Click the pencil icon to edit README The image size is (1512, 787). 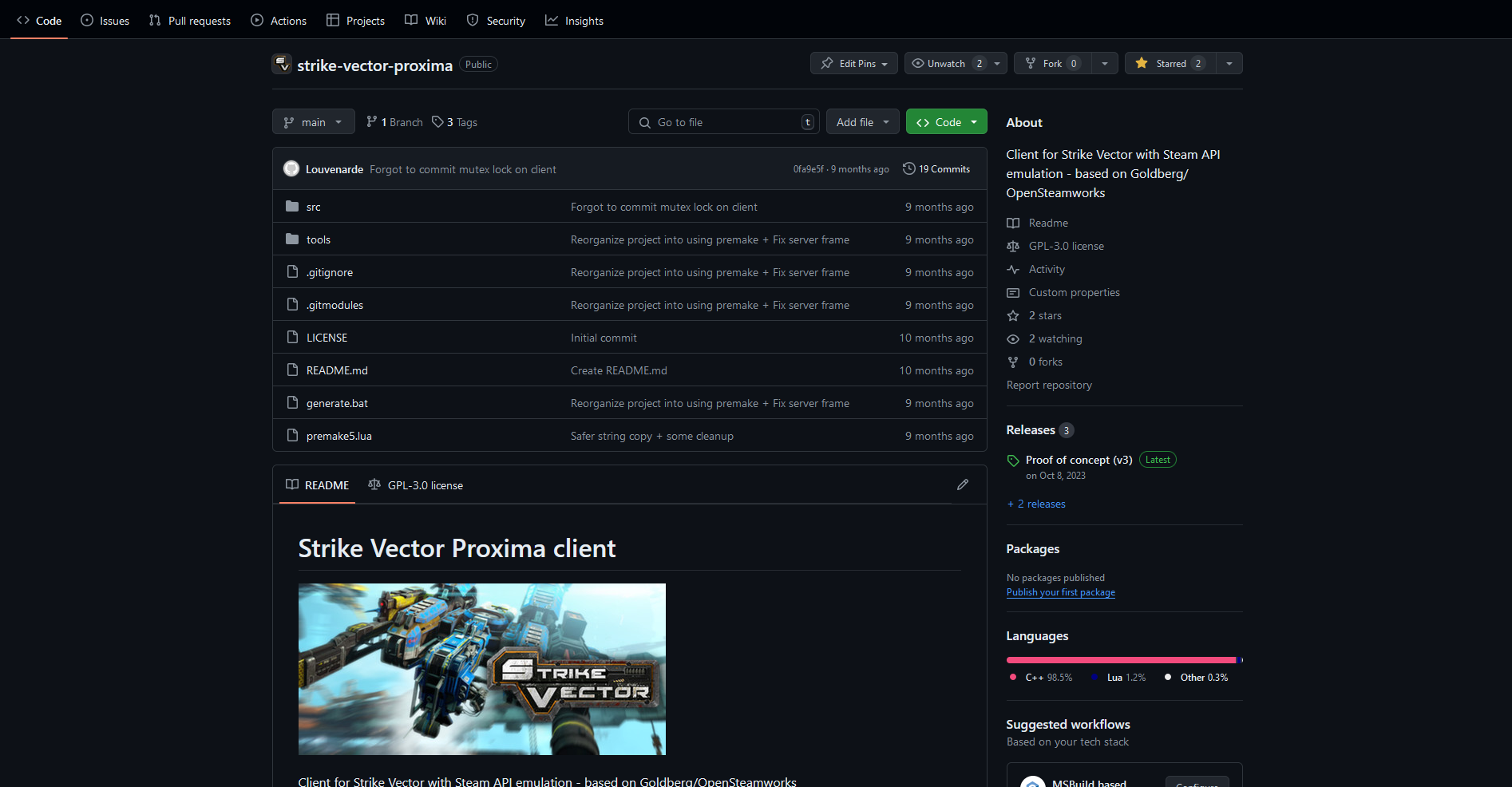(963, 484)
